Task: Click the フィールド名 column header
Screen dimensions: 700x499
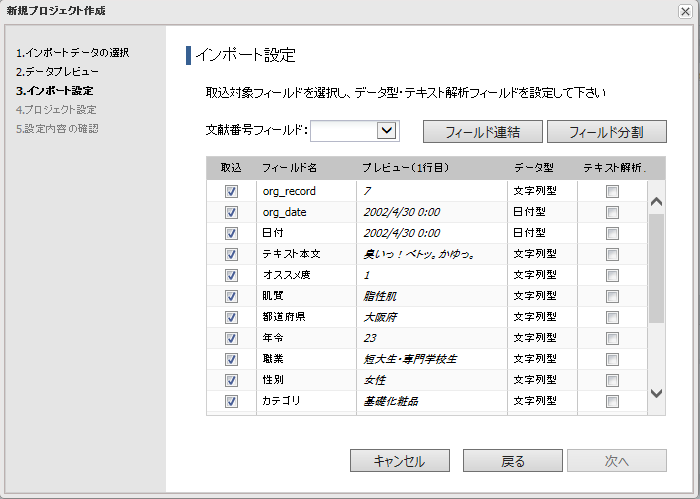Action: [x=290, y=168]
